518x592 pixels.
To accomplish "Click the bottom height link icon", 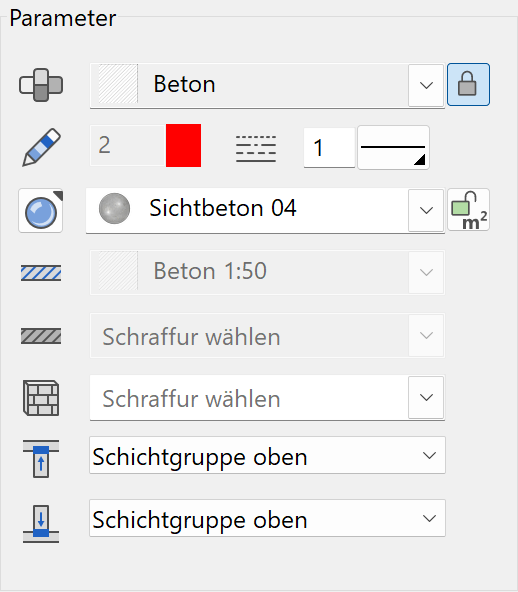I will [x=41, y=524].
